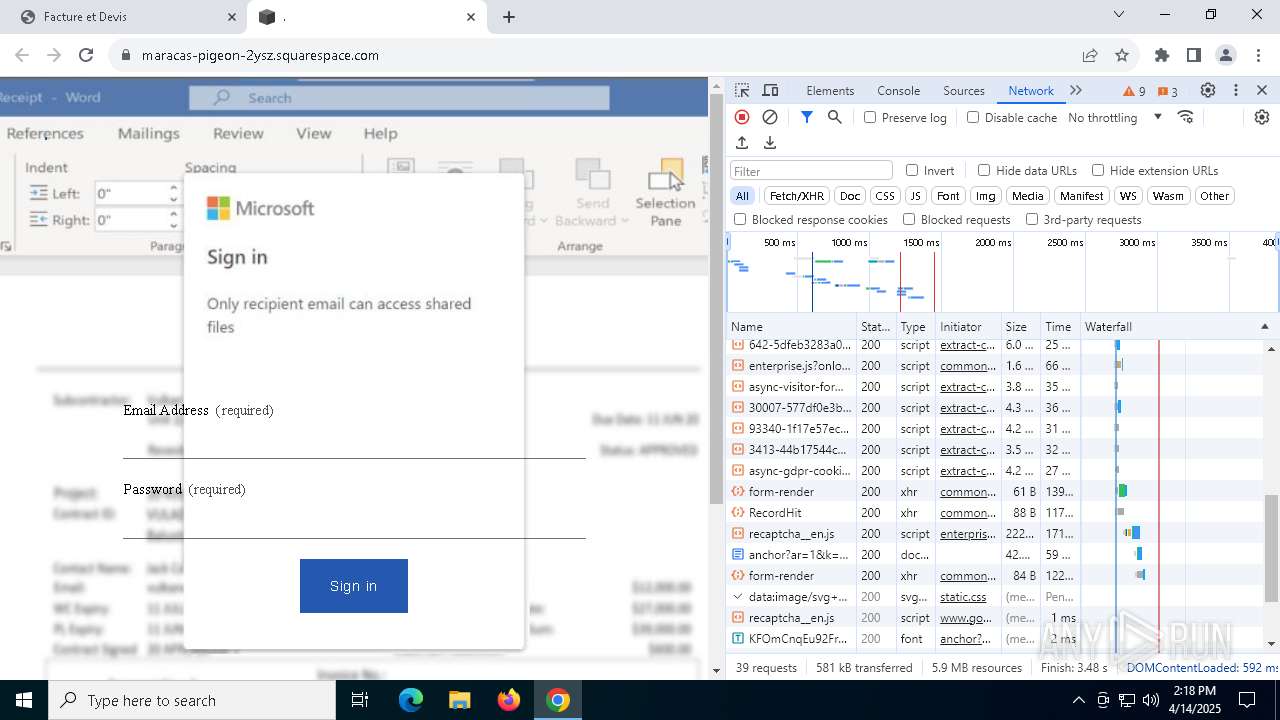
Task: Open DevTools customize three-dot menu
Action: (1236, 90)
